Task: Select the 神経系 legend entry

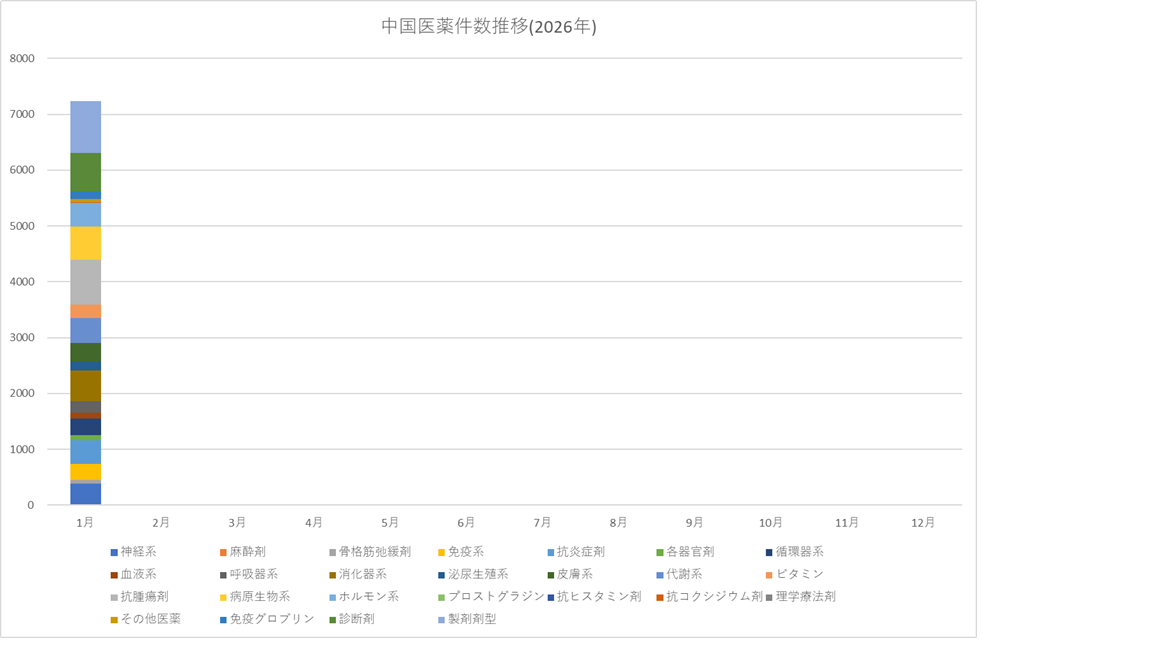Action: tap(138, 551)
